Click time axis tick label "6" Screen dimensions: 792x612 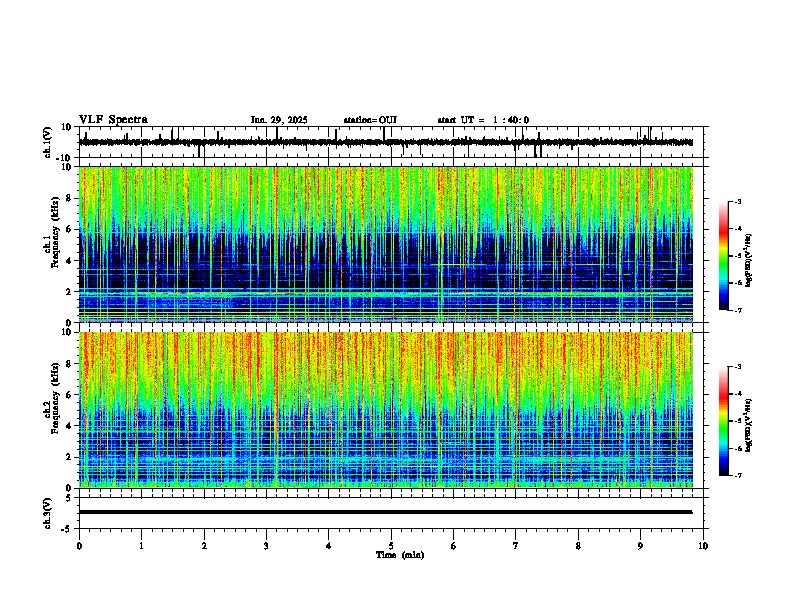[453, 546]
